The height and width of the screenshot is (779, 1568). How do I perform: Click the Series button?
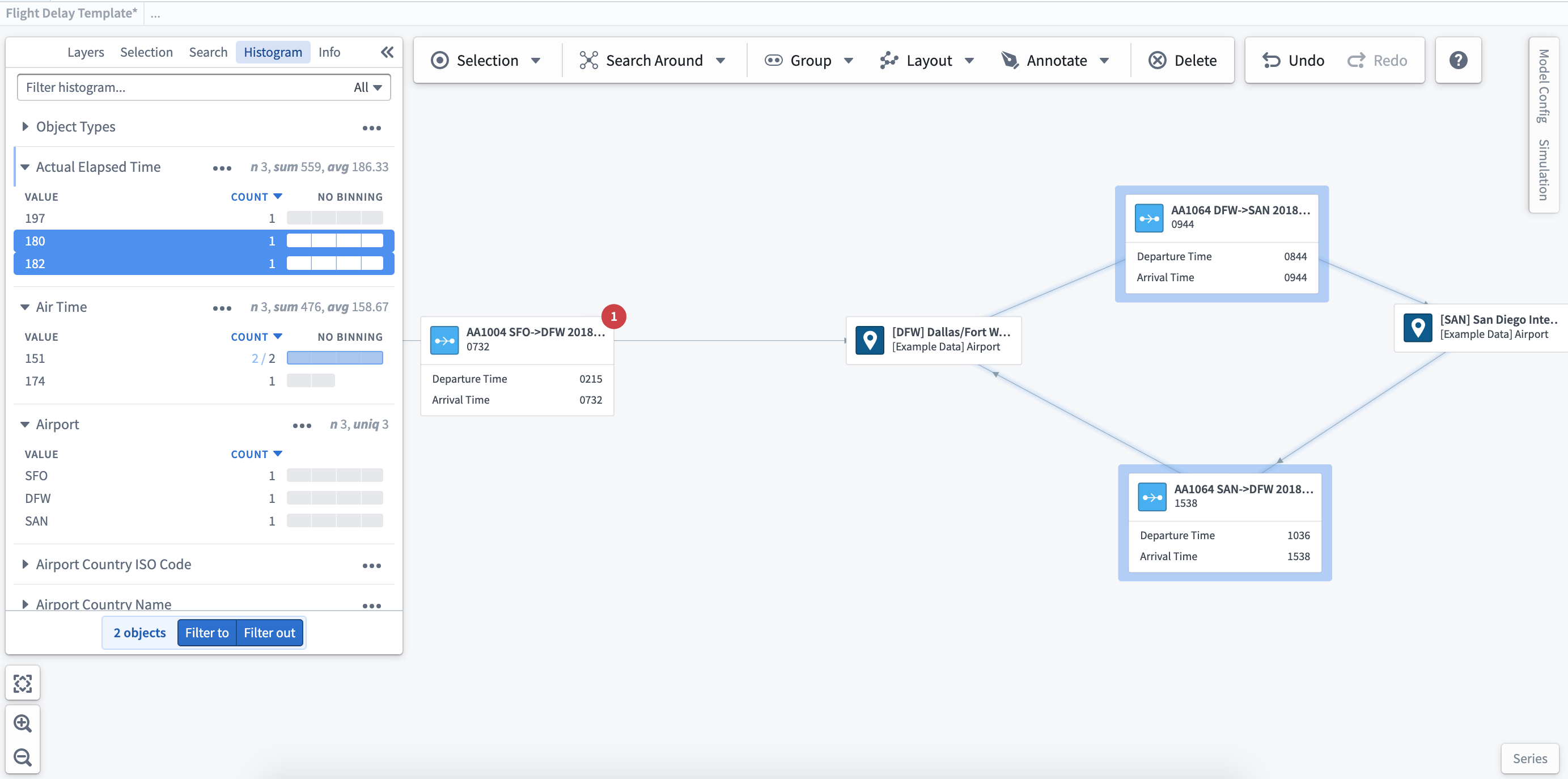(x=1529, y=759)
